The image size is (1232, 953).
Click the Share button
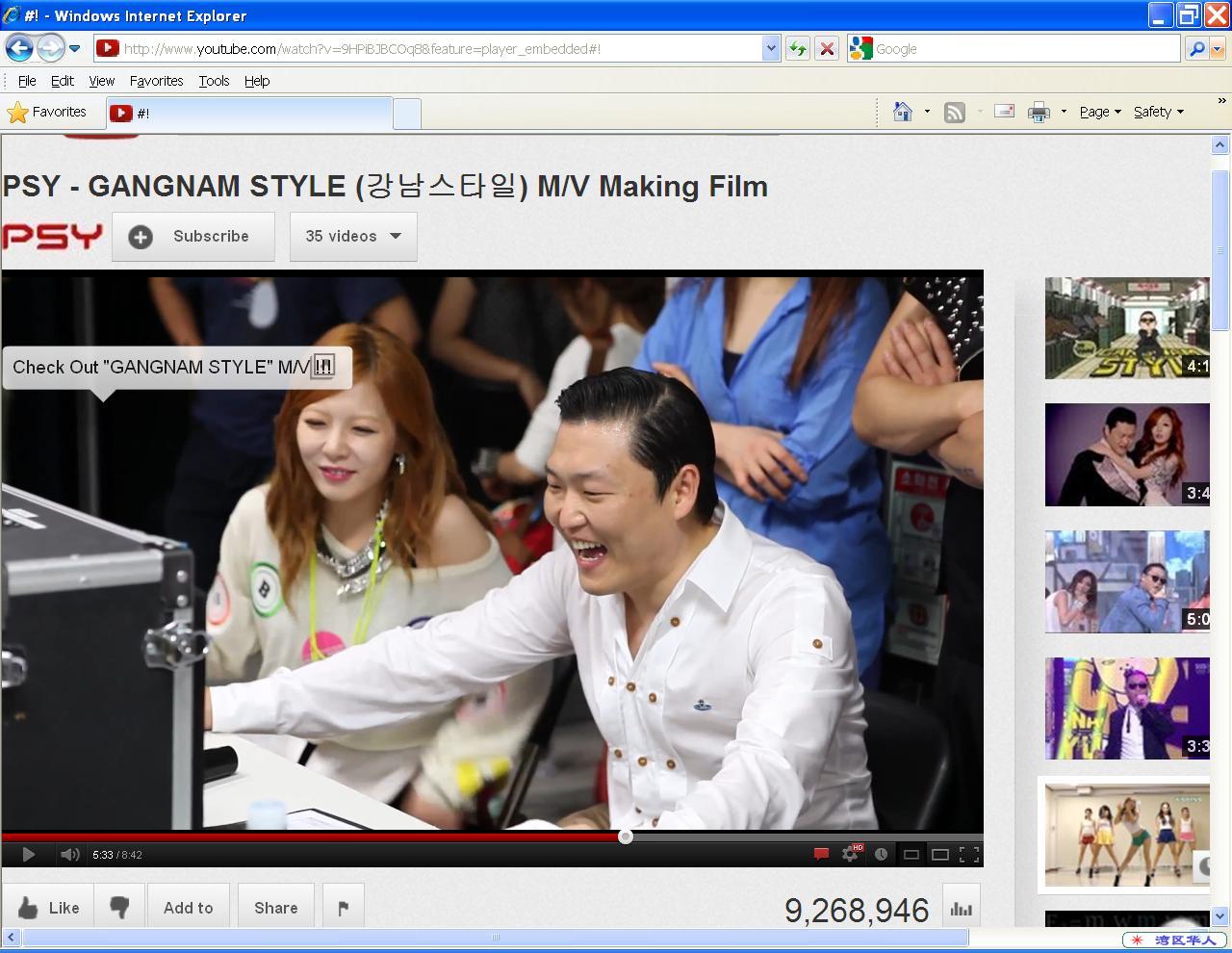[276, 908]
